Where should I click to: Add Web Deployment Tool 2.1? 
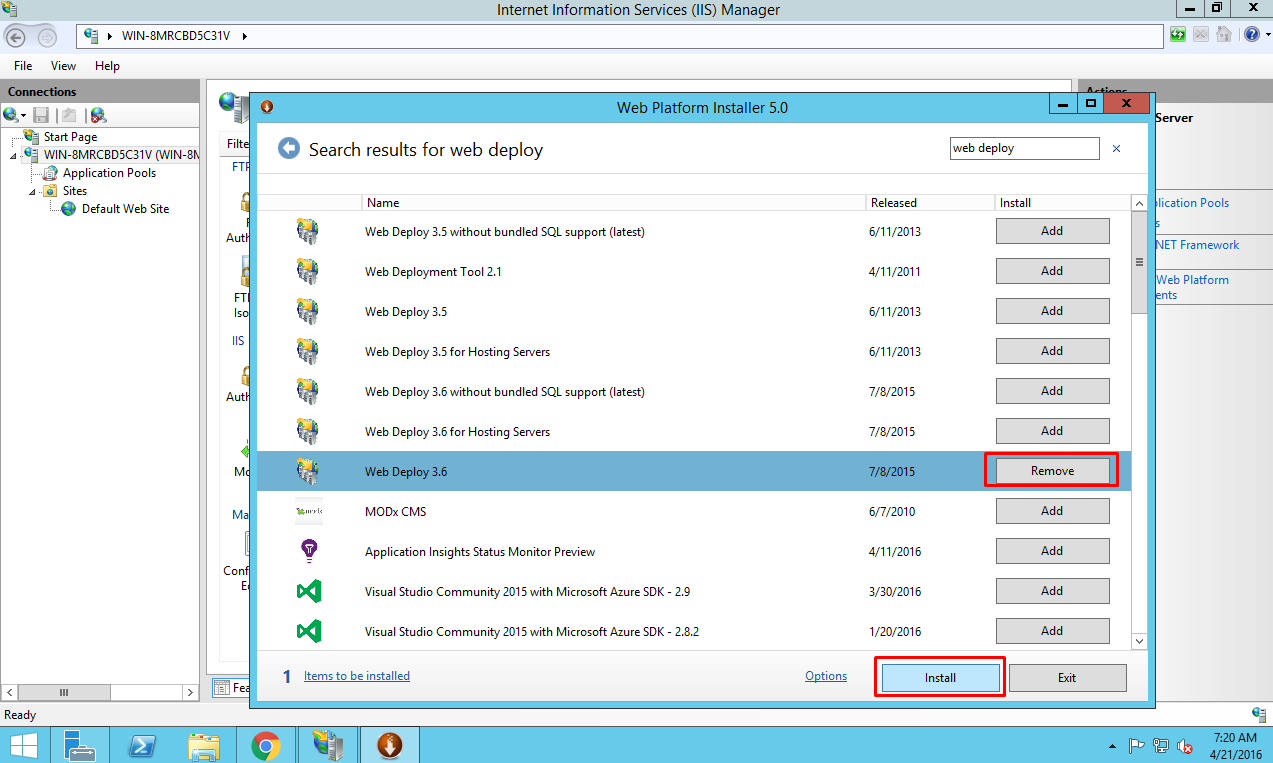pos(1052,271)
